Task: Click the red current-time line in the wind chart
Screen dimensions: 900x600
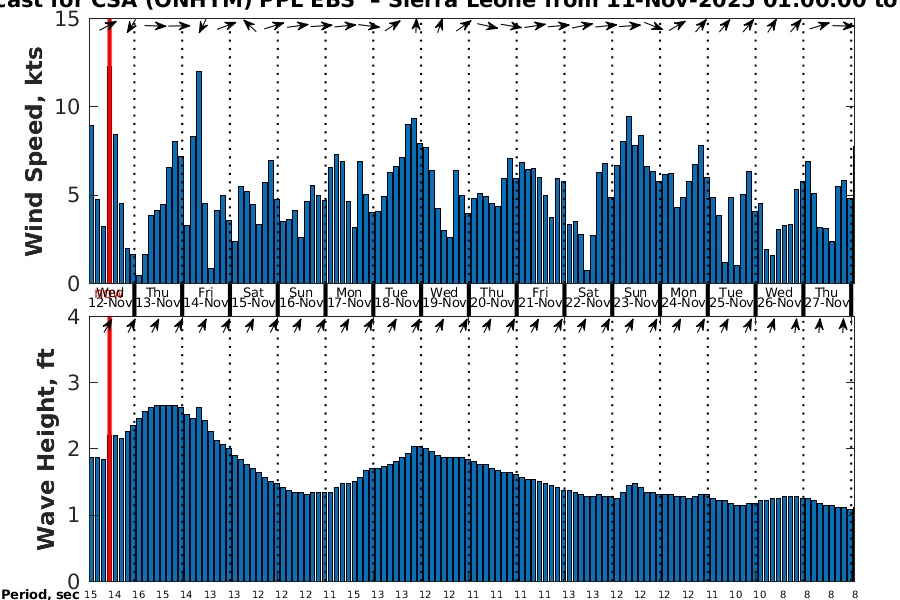Action: click(109, 150)
